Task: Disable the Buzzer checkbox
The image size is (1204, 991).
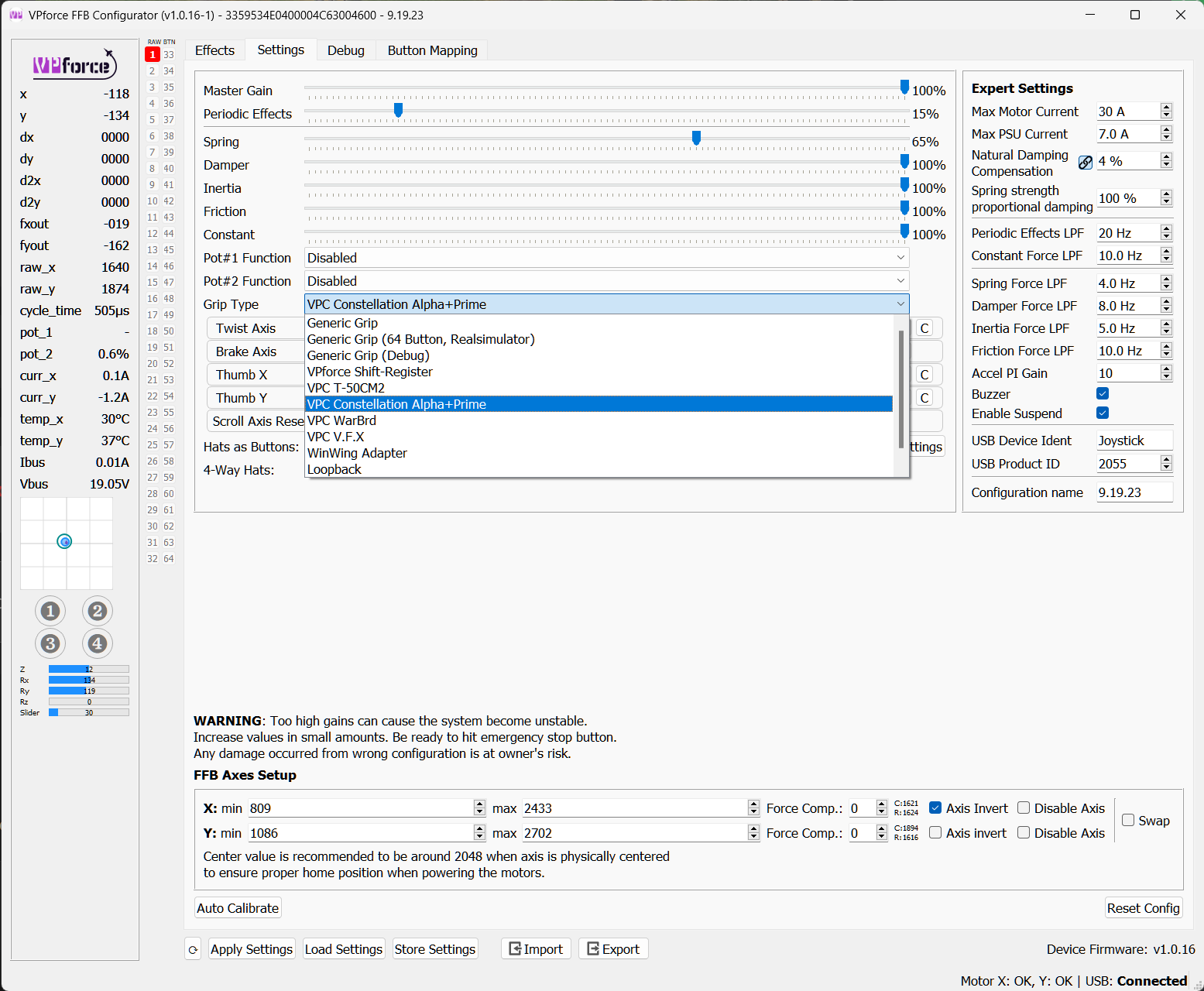Action: pyautogui.click(x=1103, y=394)
